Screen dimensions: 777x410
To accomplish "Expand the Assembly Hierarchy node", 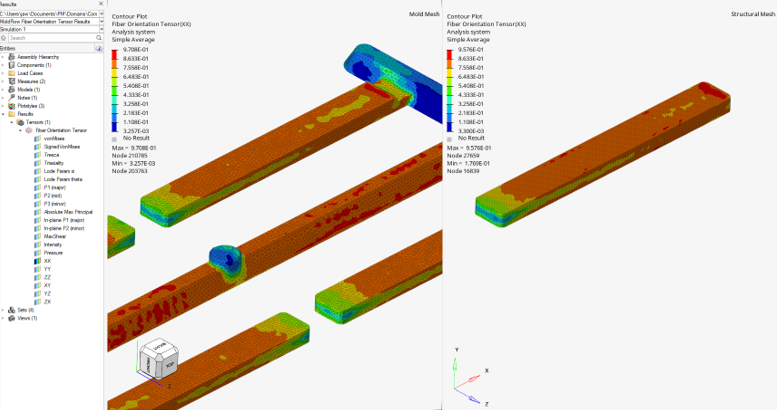I will (x=3, y=57).
